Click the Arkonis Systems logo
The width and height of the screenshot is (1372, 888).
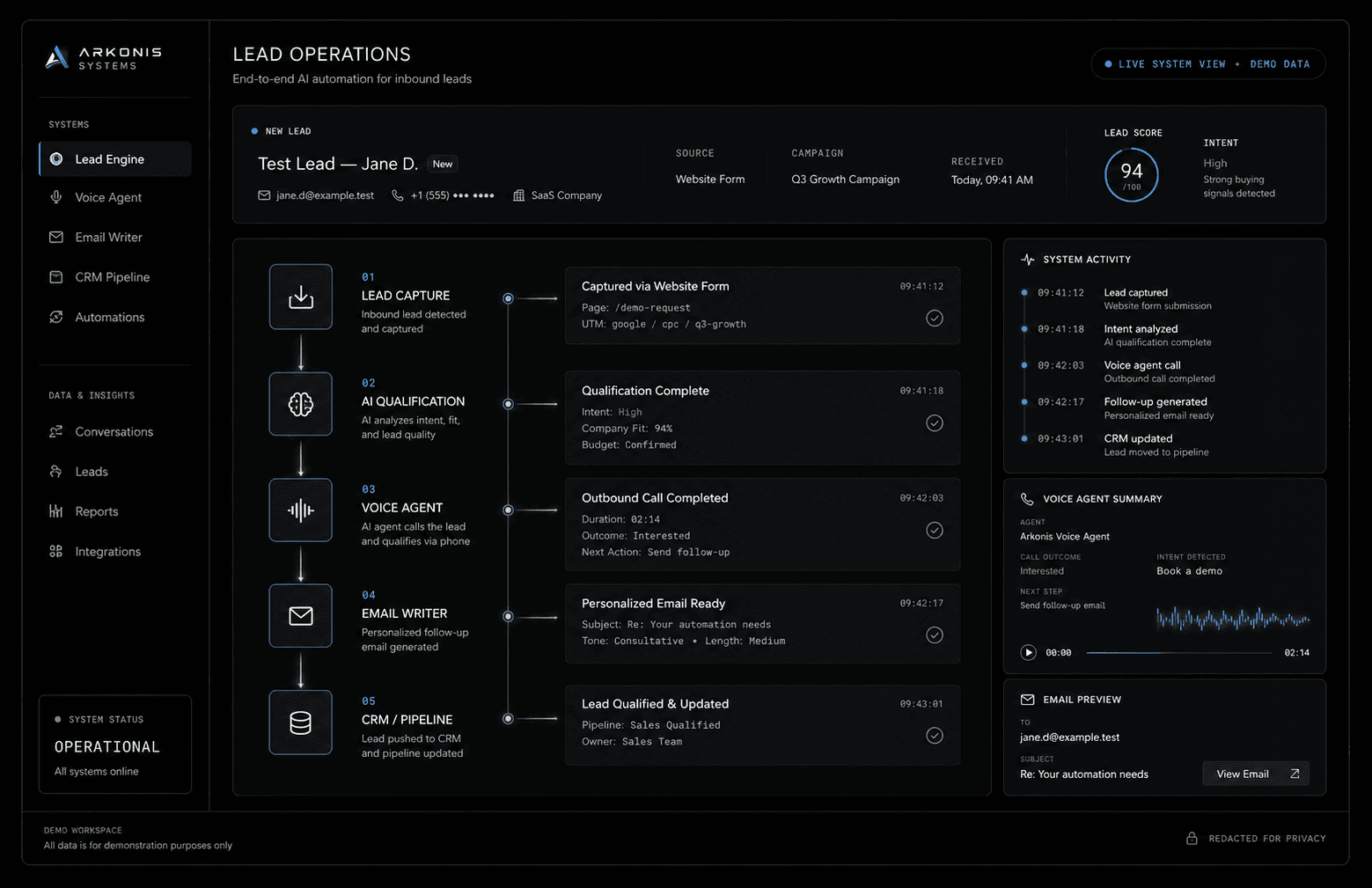tap(103, 58)
